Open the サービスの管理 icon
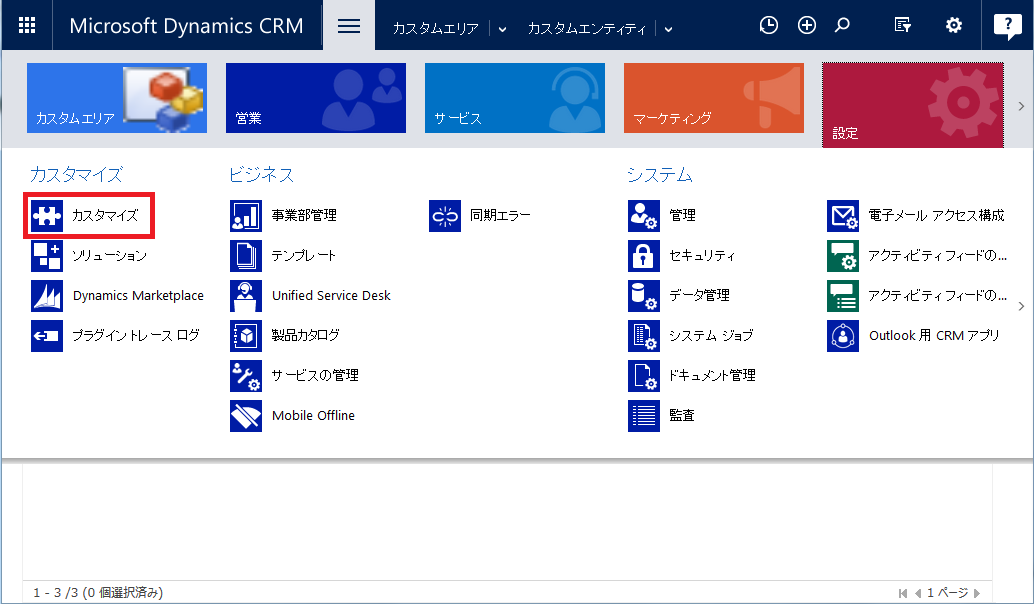 [246, 376]
